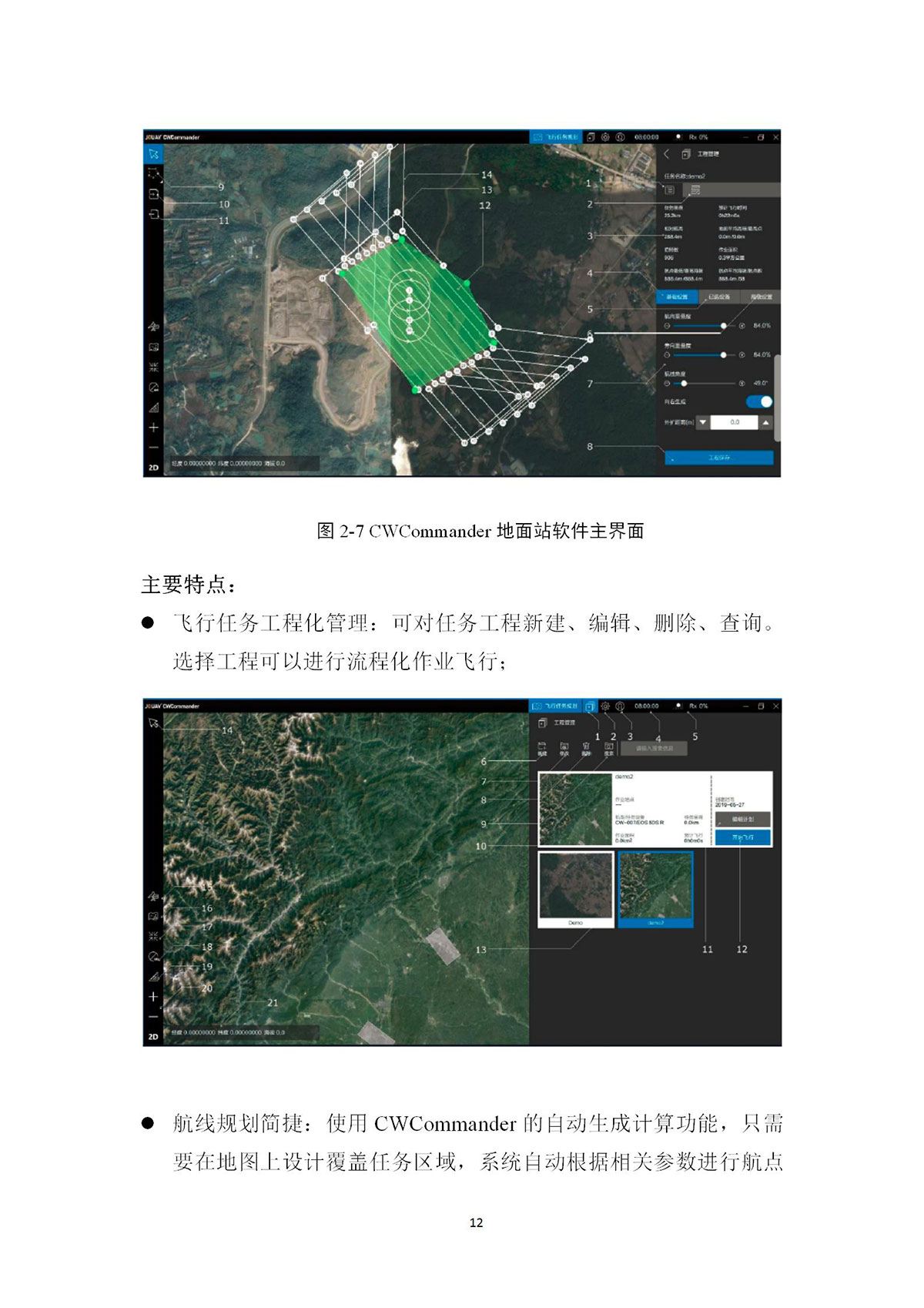
Task: Click the highlighted project management icon in lower screenshot
Action: [x=591, y=706]
